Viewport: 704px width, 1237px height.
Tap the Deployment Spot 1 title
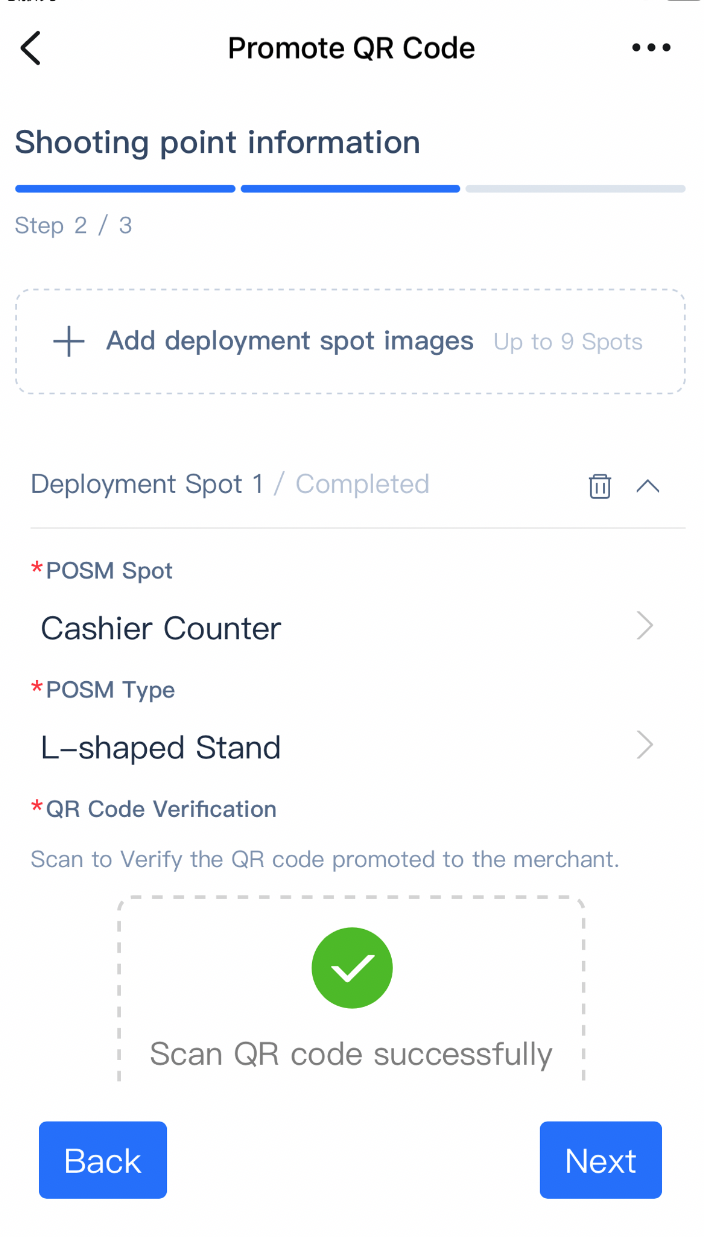(x=147, y=484)
